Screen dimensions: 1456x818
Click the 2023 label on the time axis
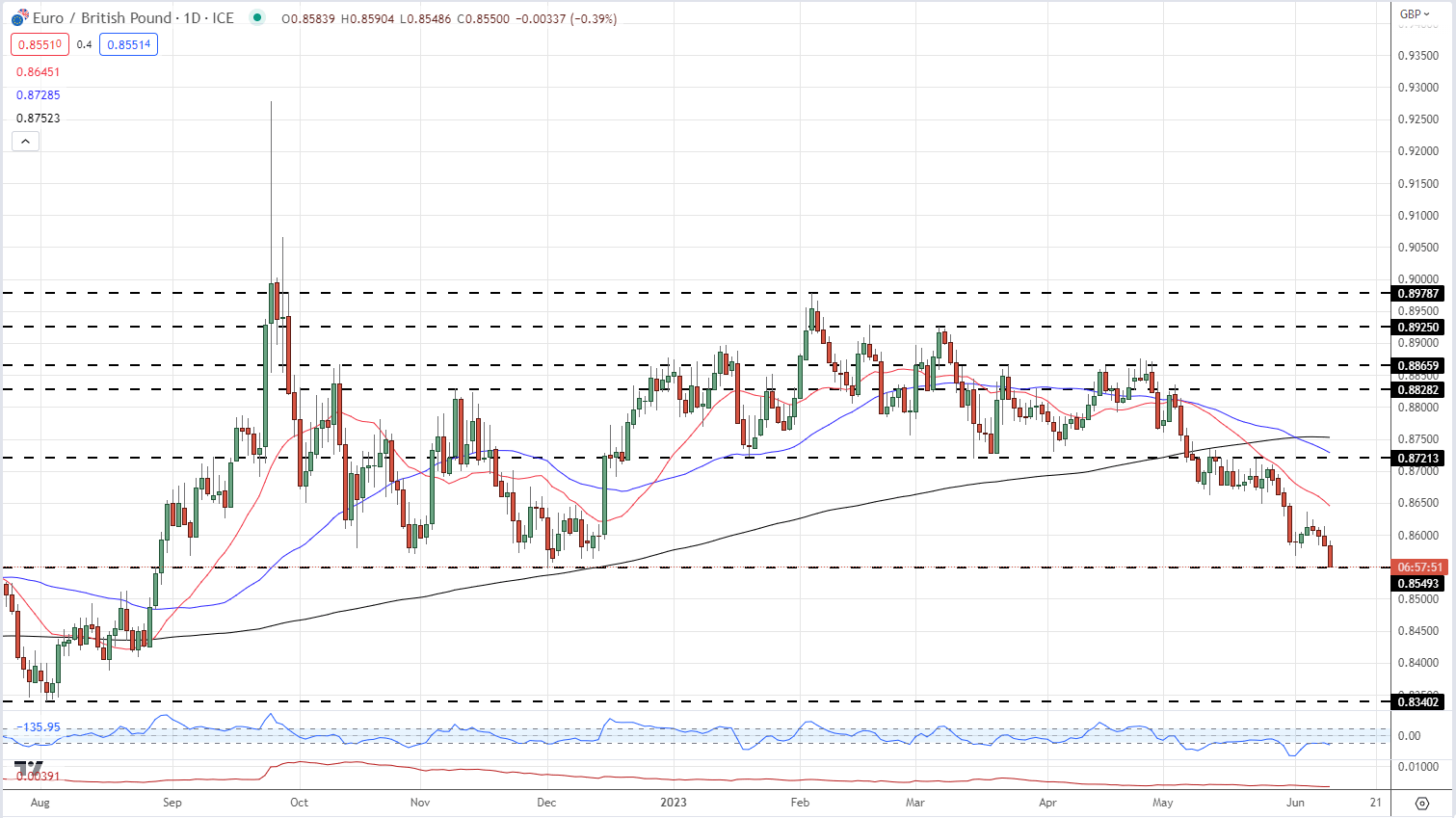coord(674,803)
